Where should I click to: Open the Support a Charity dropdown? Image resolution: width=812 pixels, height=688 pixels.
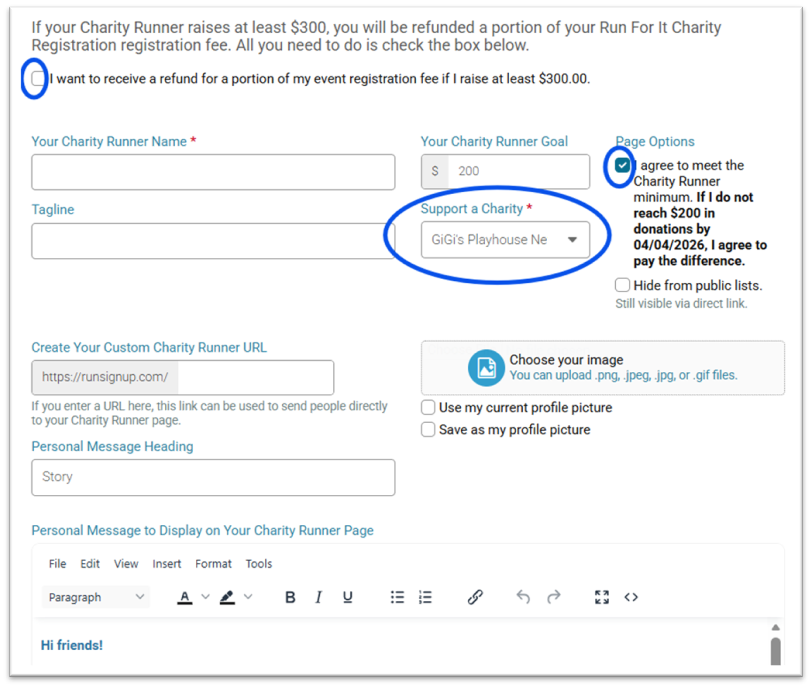click(x=505, y=240)
